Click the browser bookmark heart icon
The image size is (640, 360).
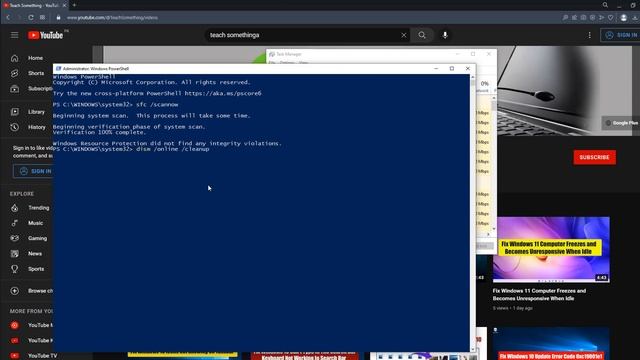point(611,18)
